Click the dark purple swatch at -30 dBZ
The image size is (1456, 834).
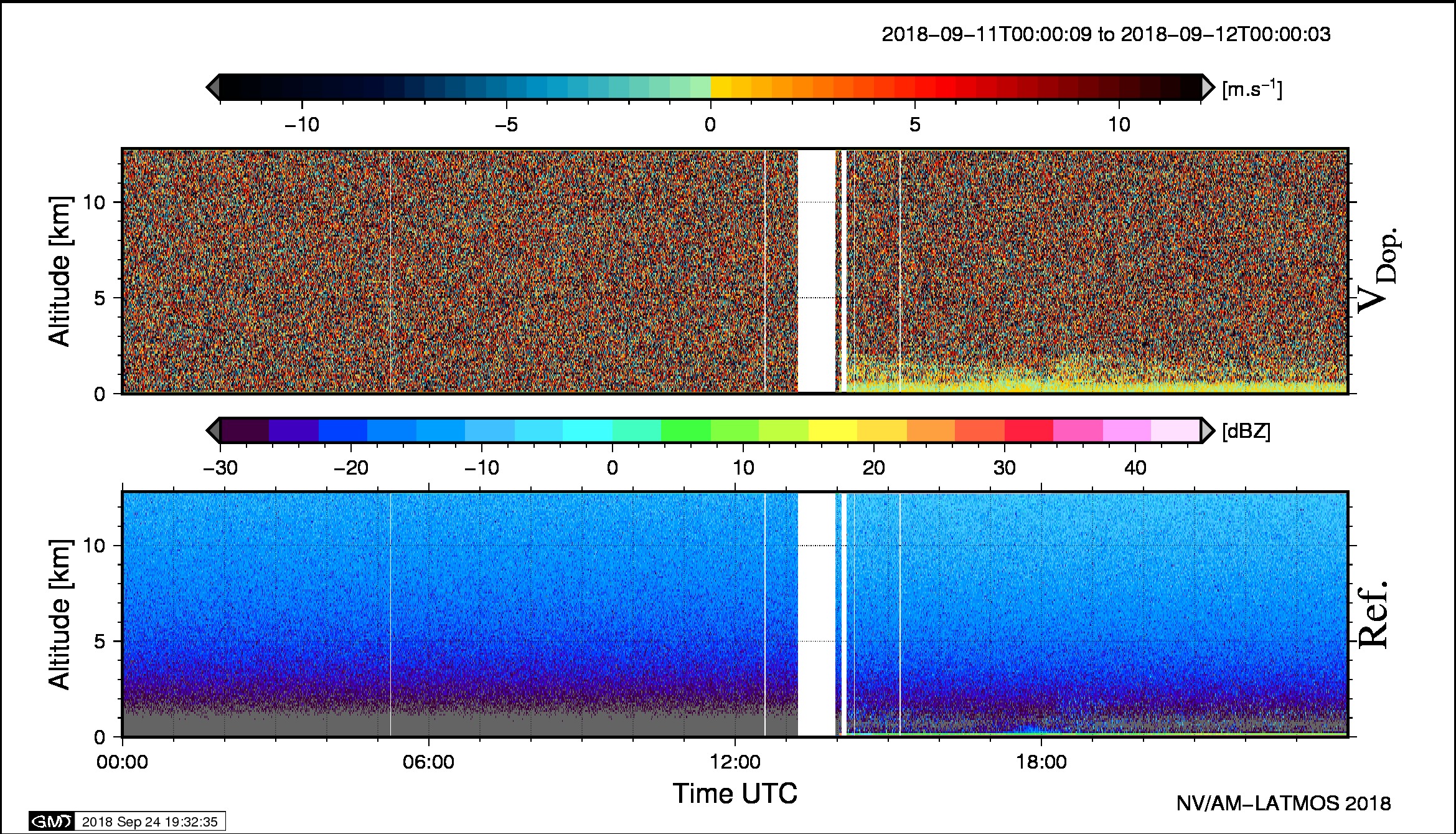[245, 430]
